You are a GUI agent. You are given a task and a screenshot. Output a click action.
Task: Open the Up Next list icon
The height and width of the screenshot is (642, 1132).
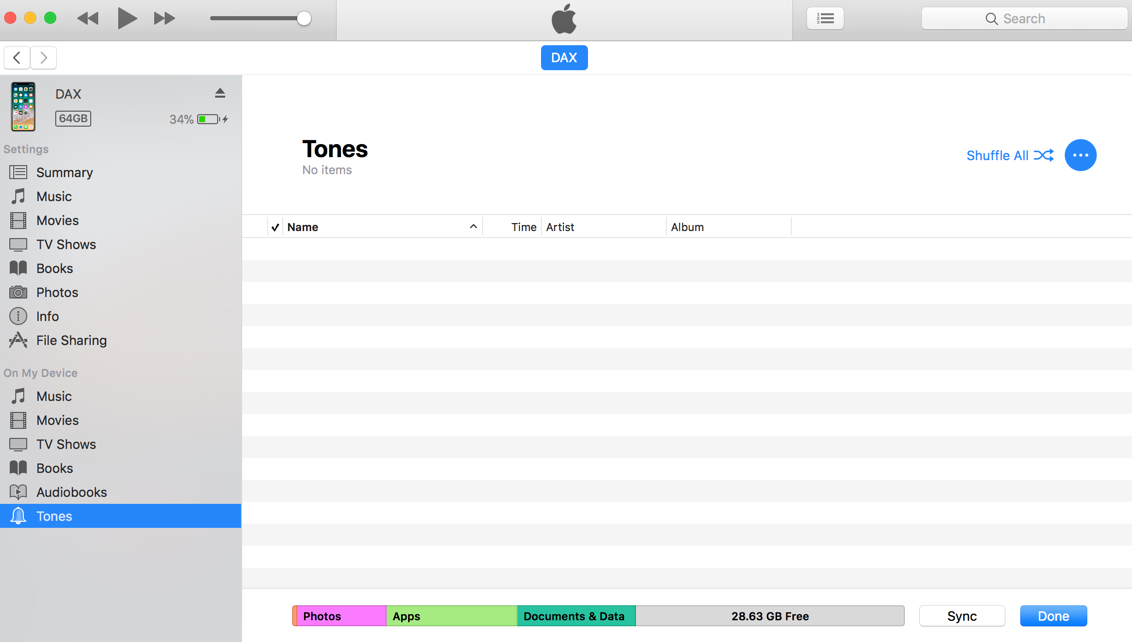tap(825, 18)
